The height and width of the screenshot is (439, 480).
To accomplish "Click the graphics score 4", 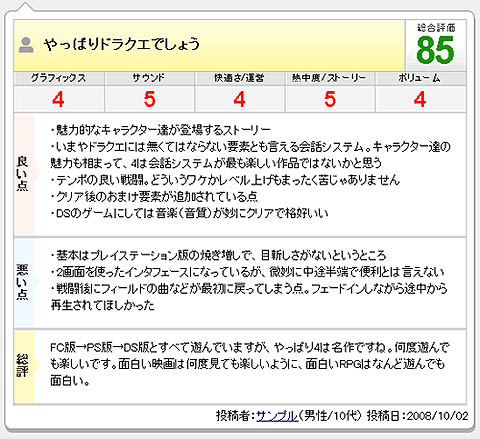I will point(58,99).
